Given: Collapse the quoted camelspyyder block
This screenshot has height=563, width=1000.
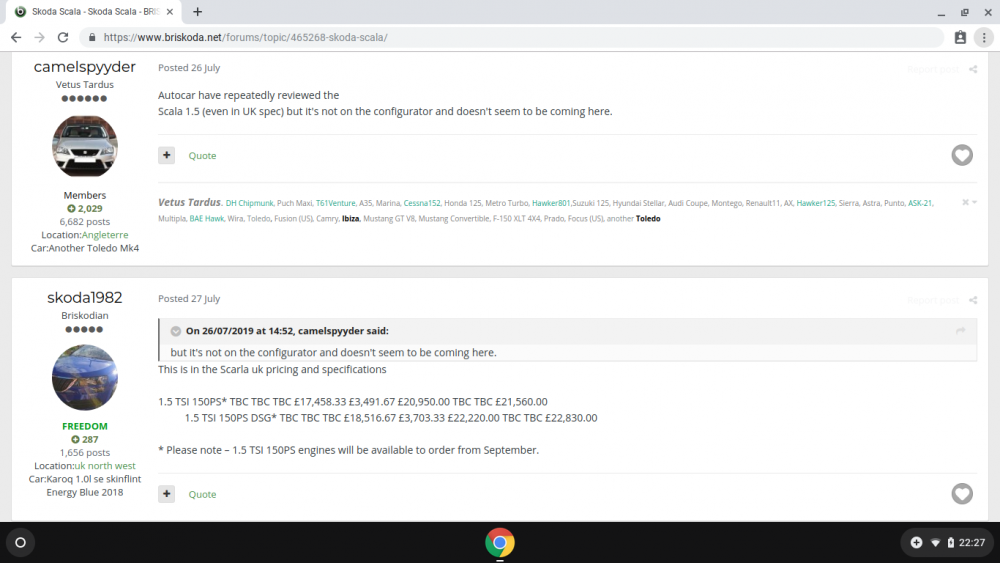Looking at the screenshot, I should point(176,331).
